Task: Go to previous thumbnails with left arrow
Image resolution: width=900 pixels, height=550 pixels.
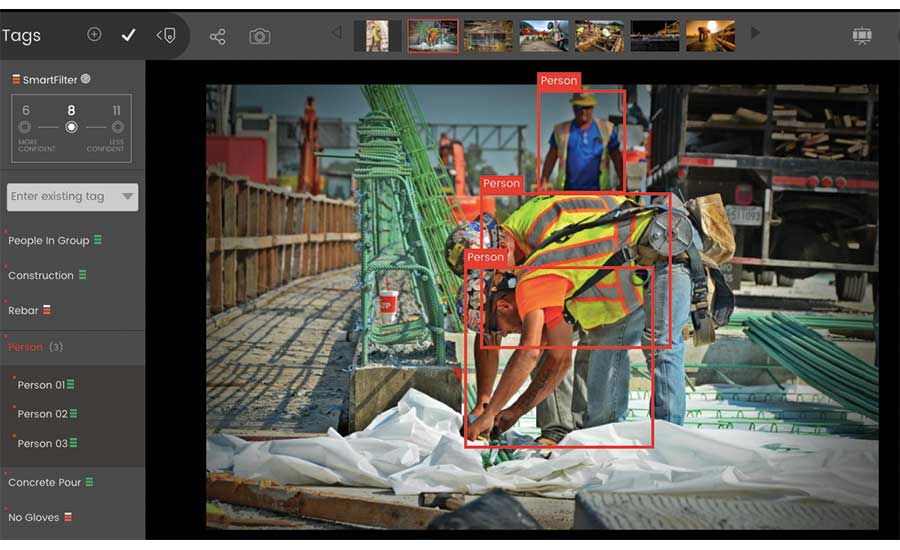Action: click(336, 33)
